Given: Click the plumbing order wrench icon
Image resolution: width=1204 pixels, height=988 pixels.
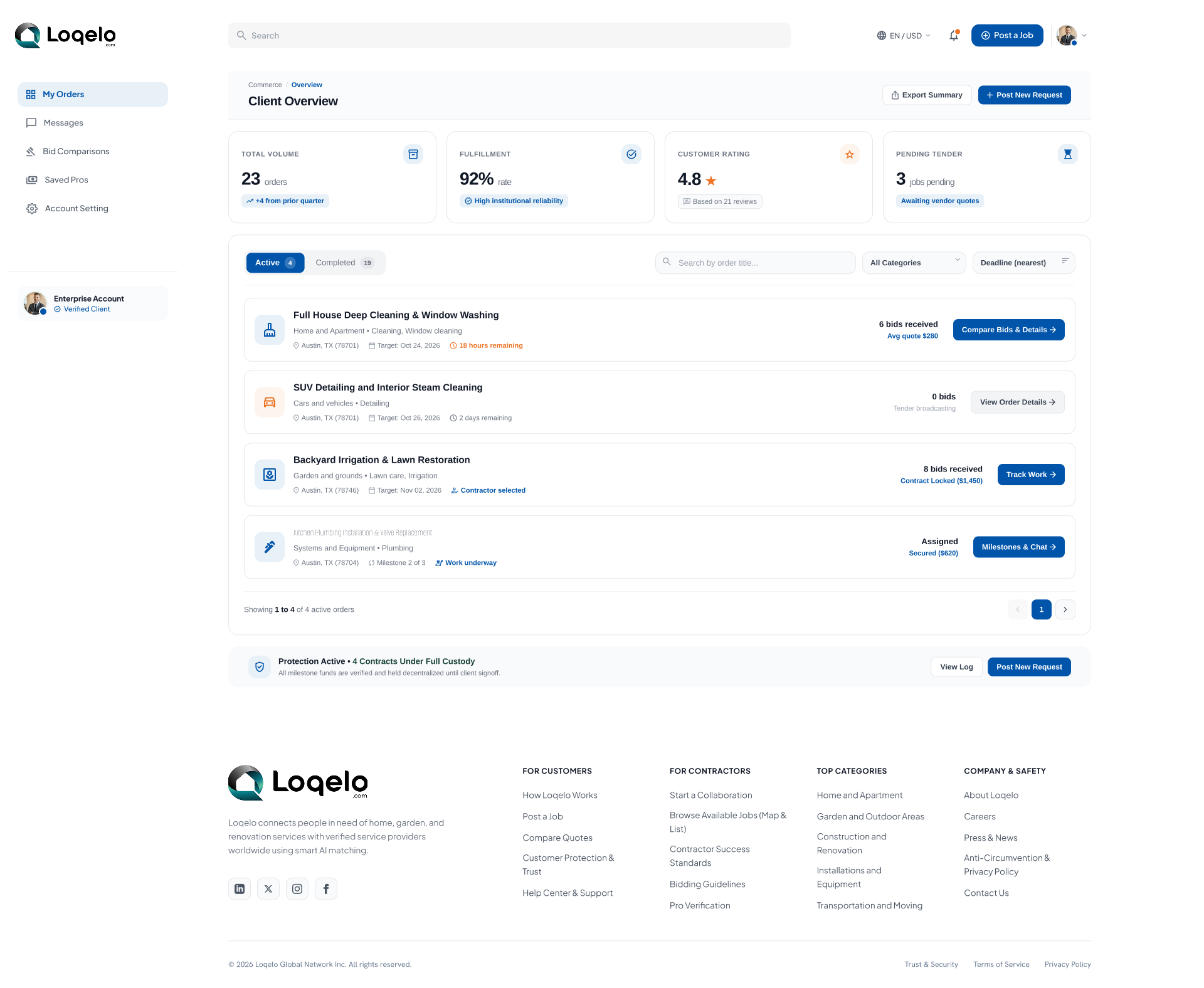Looking at the screenshot, I should coord(270,547).
